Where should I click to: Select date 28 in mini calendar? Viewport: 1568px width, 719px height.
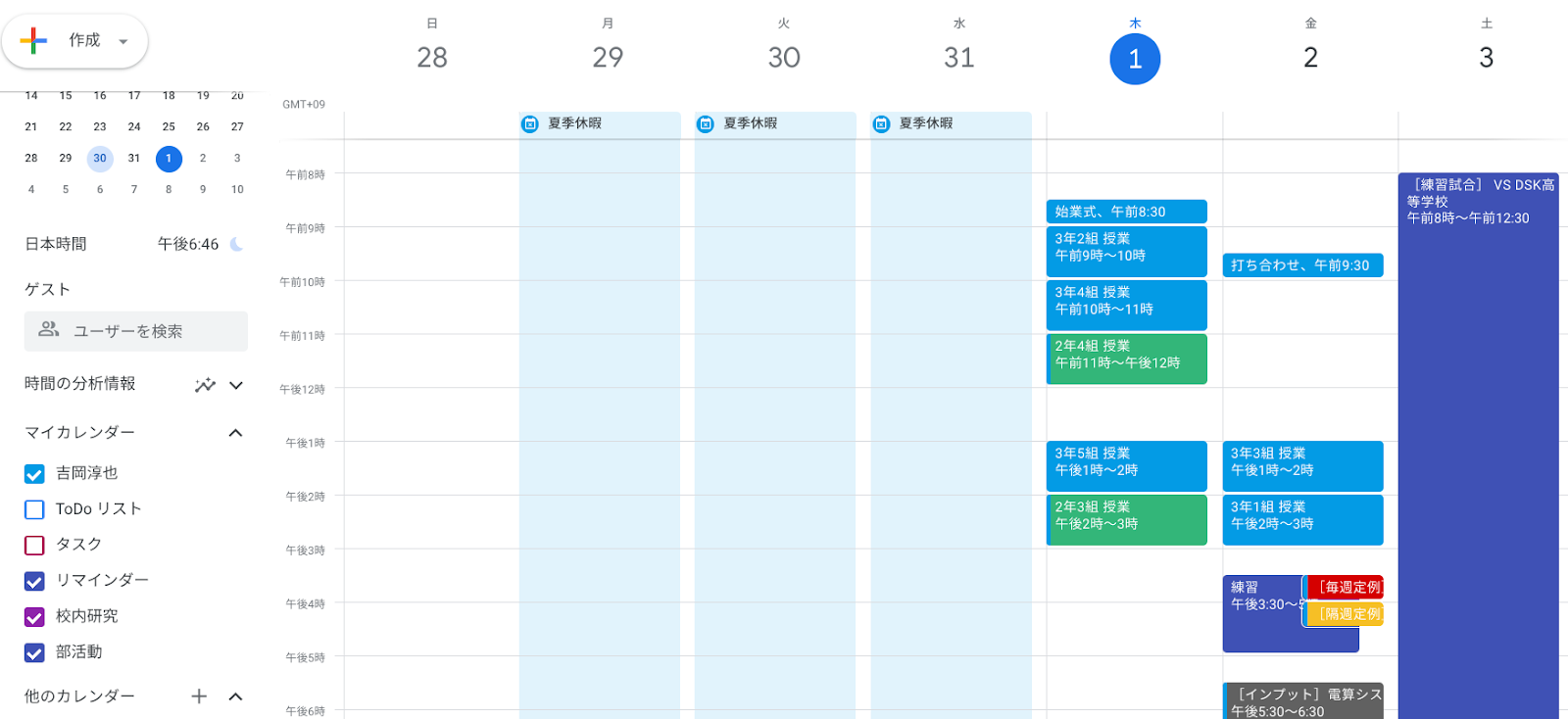point(31,158)
